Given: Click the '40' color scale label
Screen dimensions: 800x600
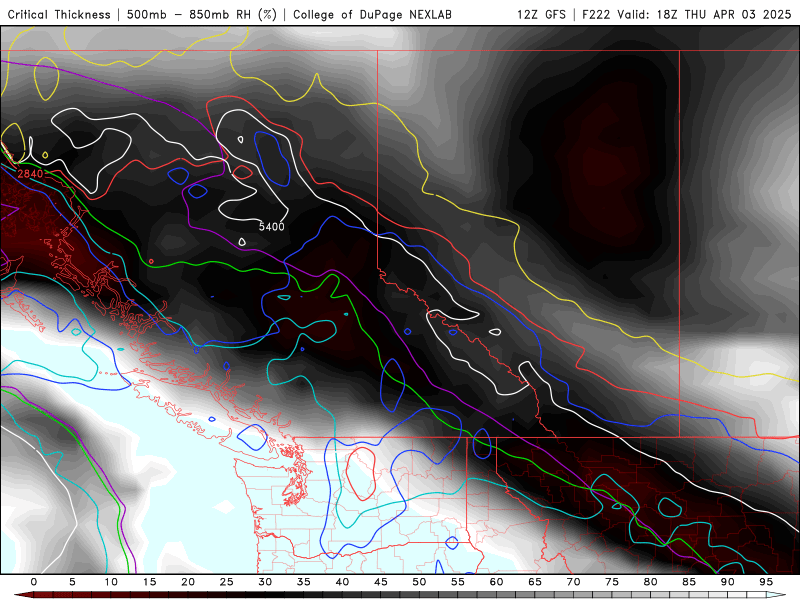Looking at the screenshot, I should click(x=342, y=582).
